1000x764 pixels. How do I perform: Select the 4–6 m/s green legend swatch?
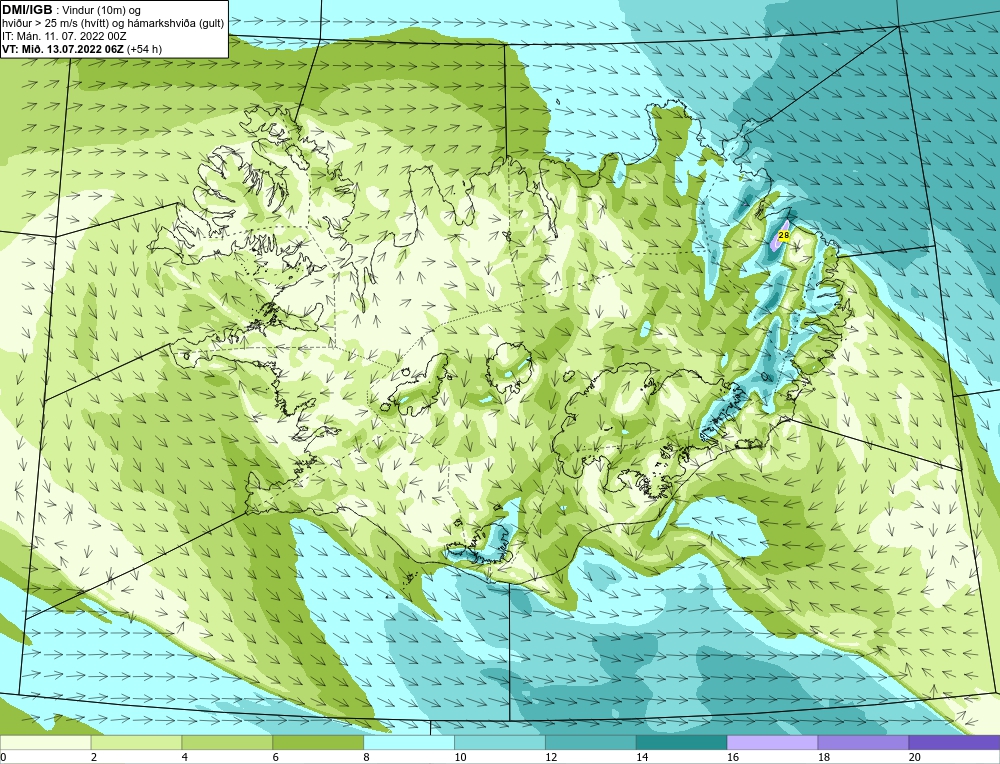pyautogui.click(x=227, y=742)
